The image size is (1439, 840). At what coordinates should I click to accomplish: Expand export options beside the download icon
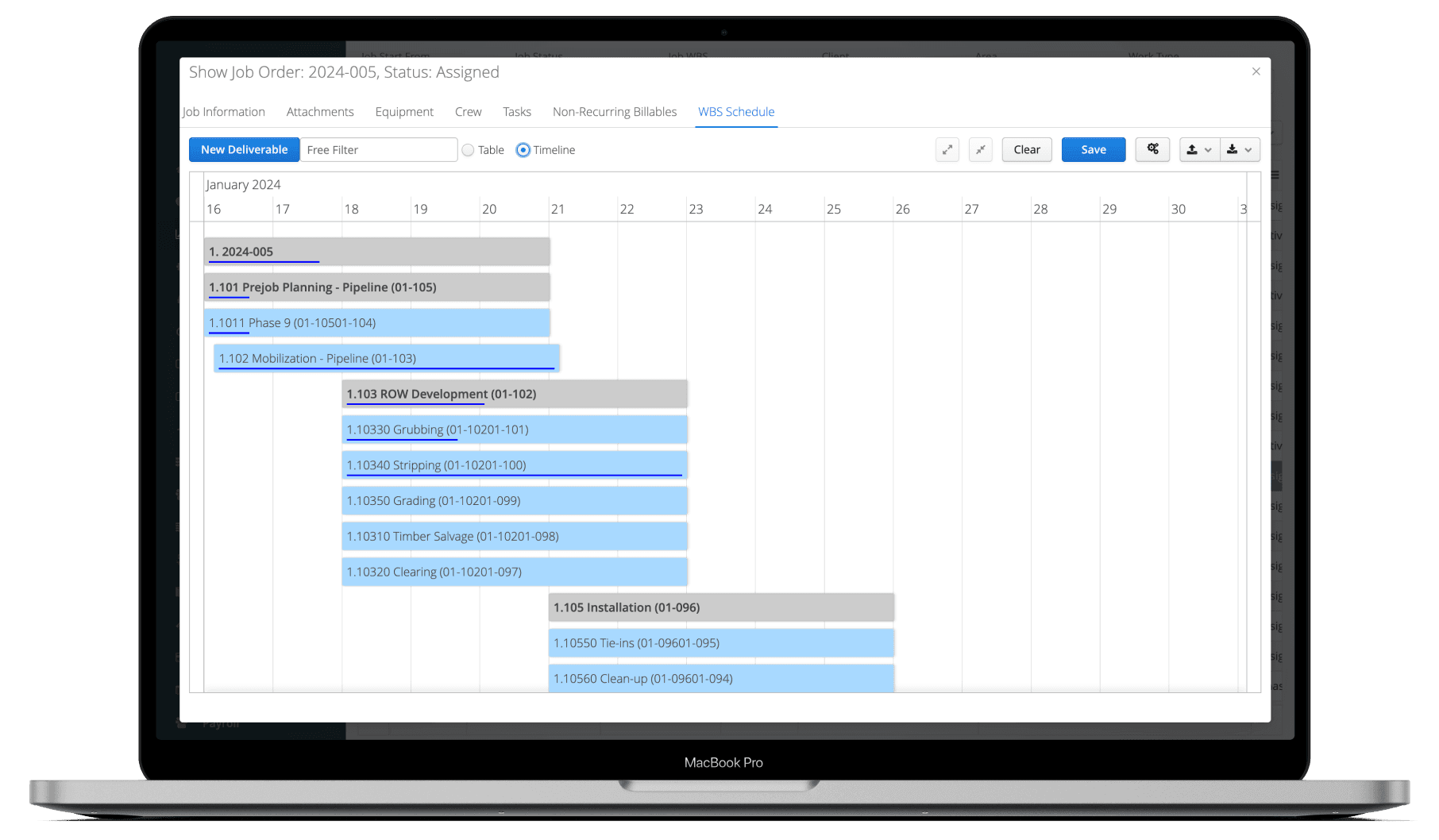point(1248,149)
